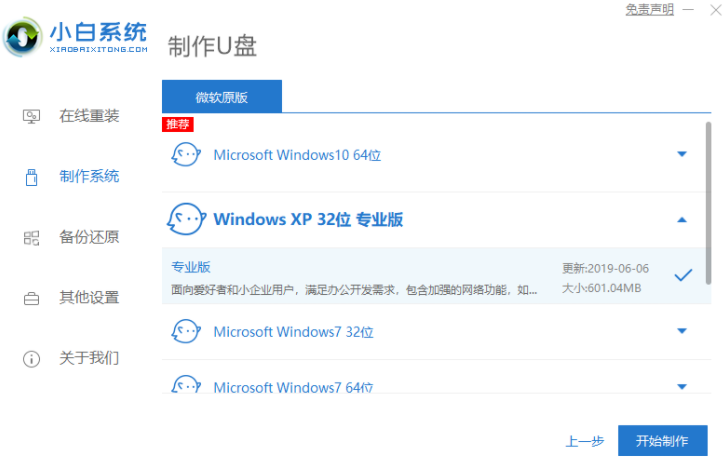
Task: Open the 免责声明 disclaimer link
Action: [x=649, y=9]
